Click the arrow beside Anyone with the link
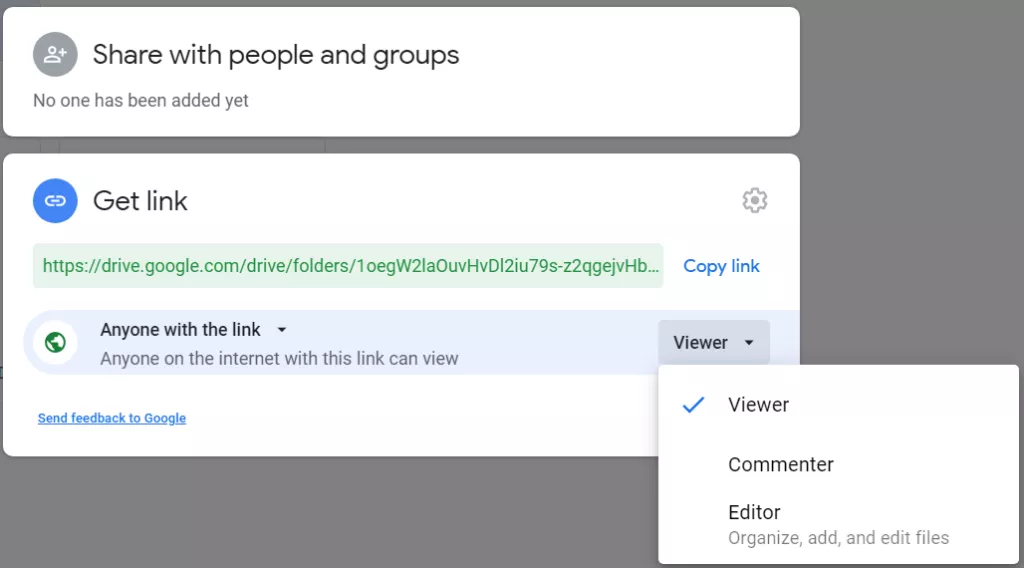1024x568 pixels. click(281, 330)
